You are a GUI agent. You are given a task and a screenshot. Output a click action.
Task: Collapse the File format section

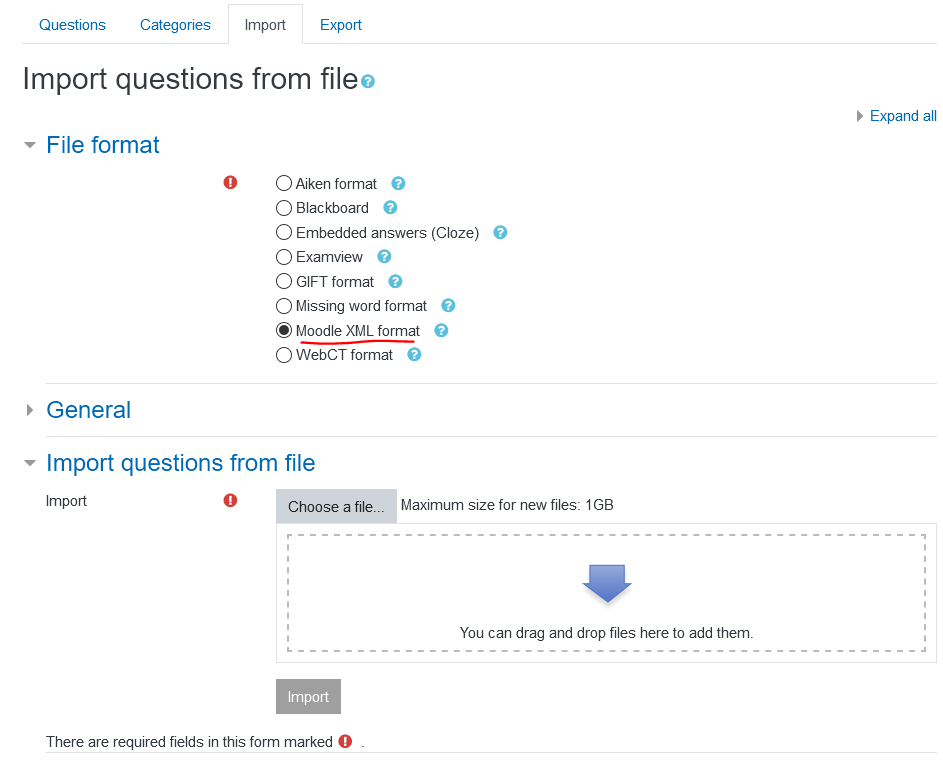click(x=103, y=145)
